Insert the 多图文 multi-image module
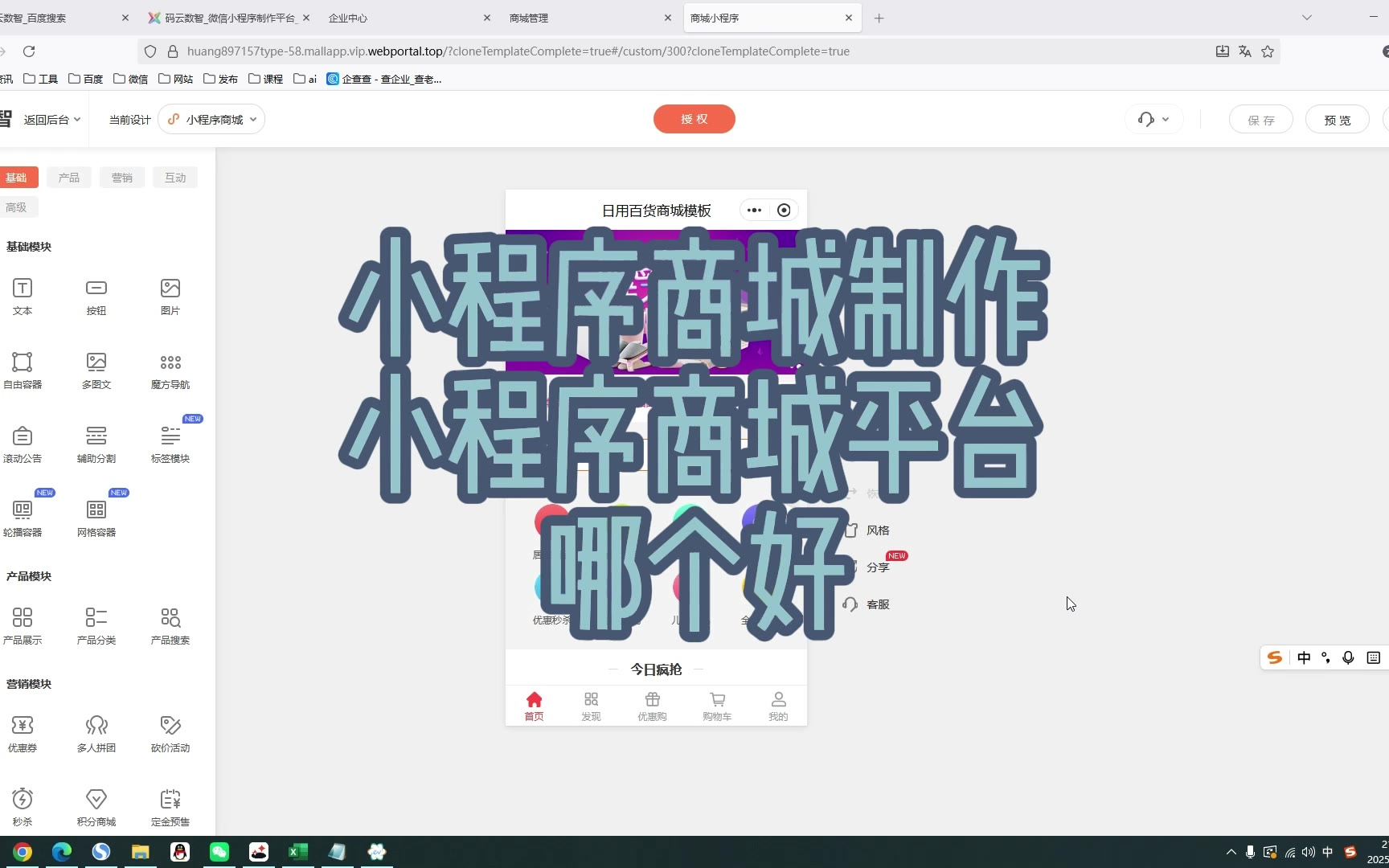1389x868 pixels. tap(96, 371)
